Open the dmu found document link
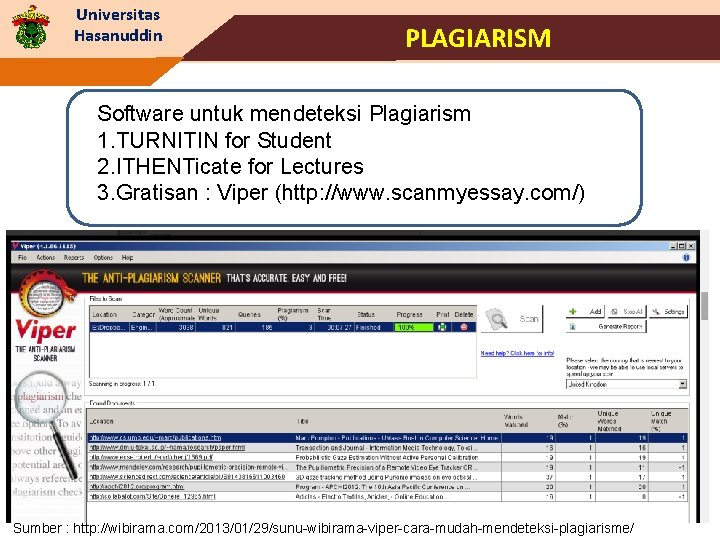 point(167,447)
